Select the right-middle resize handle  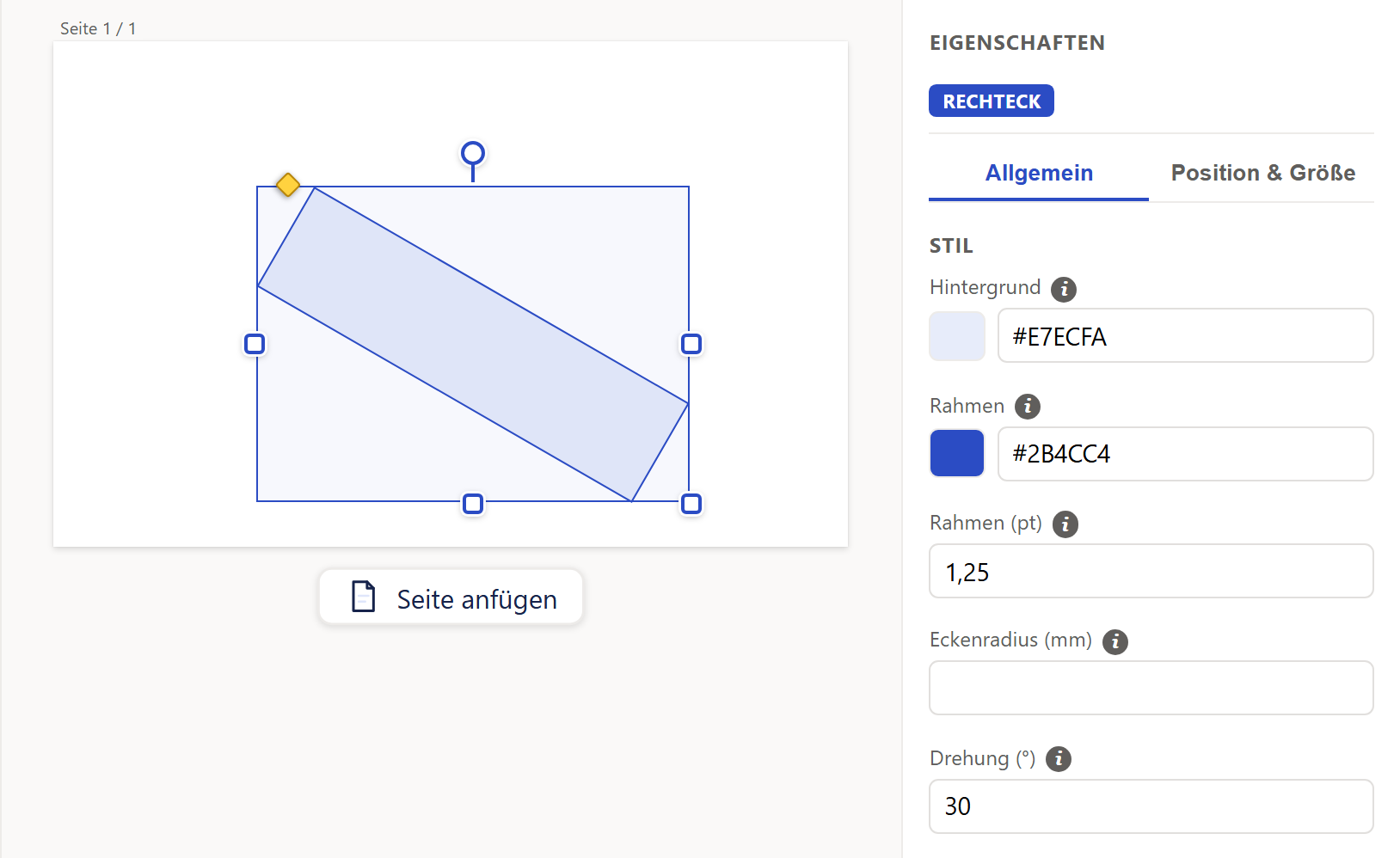pyautogui.click(x=691, y=344)
